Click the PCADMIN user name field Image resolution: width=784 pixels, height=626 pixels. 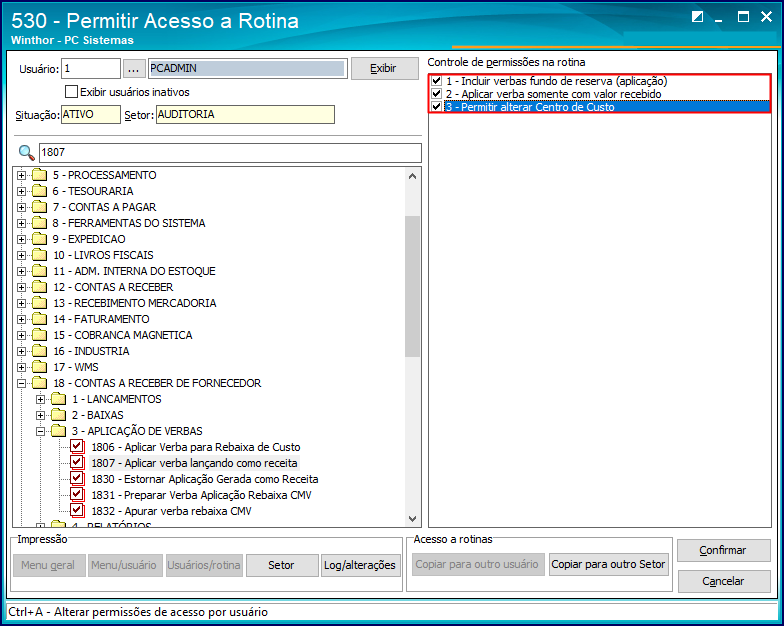click(x=248, y=68)
